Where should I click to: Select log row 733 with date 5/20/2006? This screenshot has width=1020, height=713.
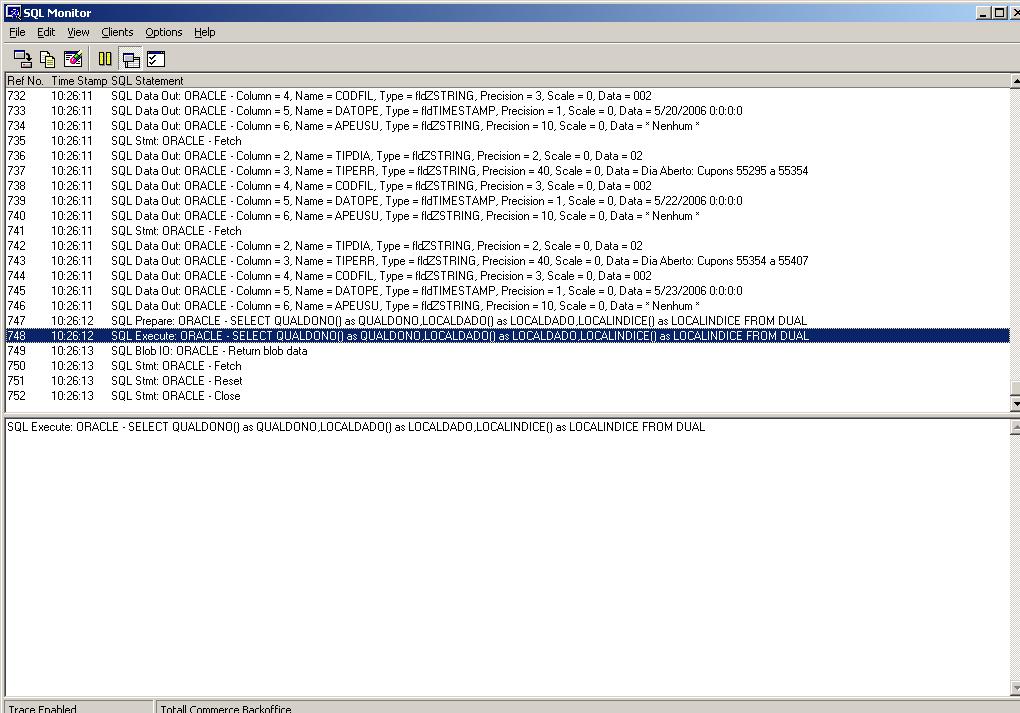[507, 111]
